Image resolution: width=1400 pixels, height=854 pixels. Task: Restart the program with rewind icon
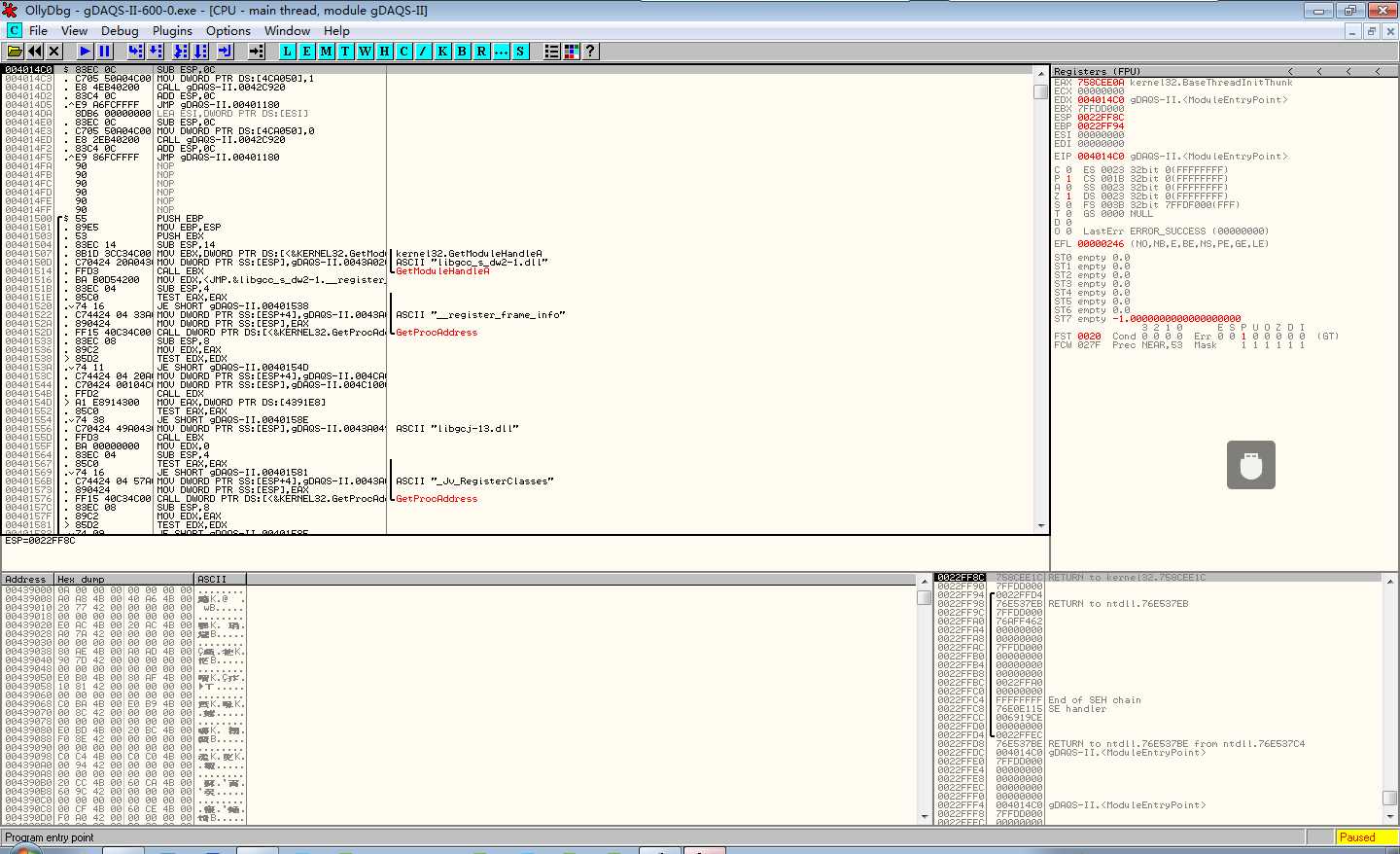[35, 51]
